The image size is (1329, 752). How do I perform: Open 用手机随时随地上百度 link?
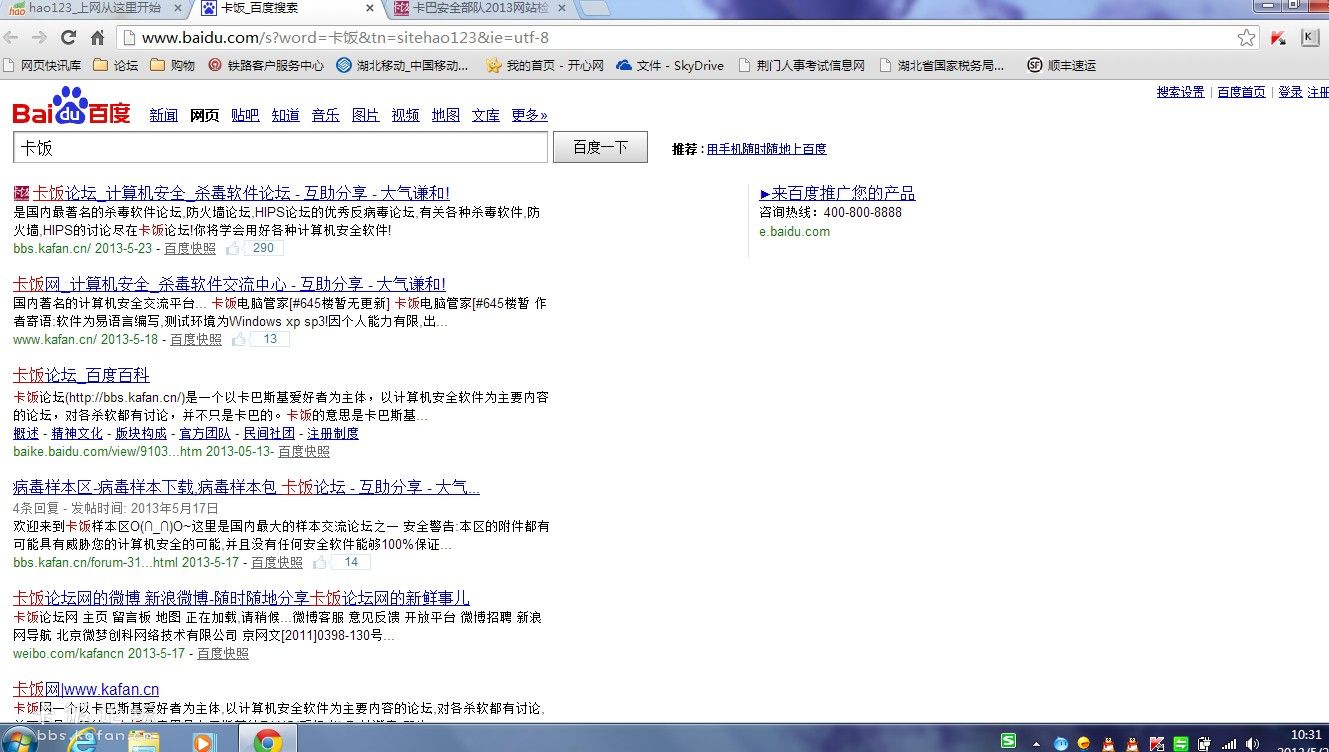(767, 149)
